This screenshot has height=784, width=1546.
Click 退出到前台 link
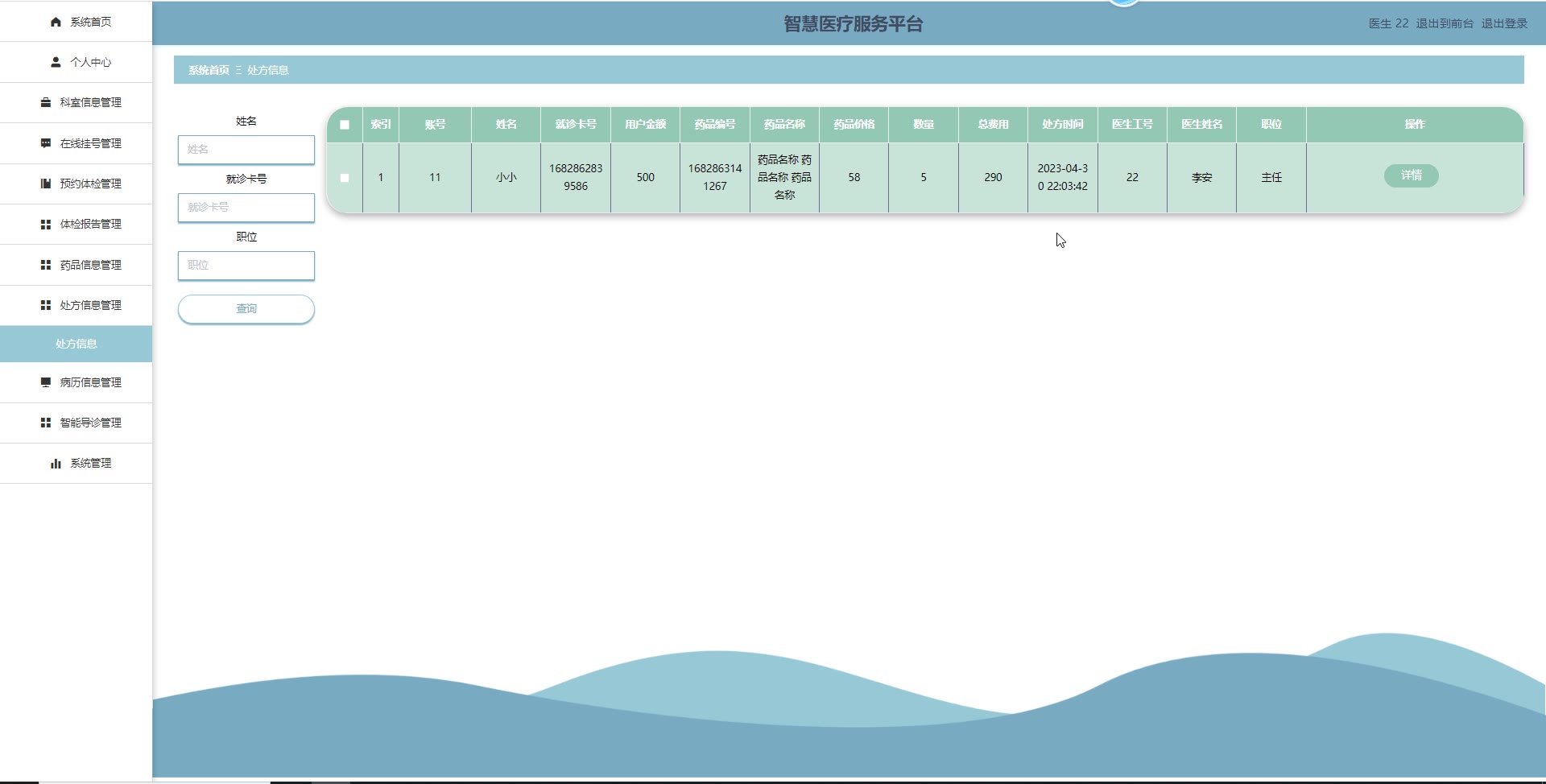tap(1445, 23)
